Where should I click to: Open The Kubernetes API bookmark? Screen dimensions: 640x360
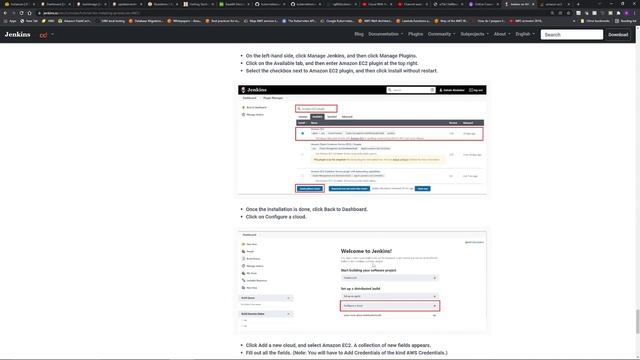(300, 21)
